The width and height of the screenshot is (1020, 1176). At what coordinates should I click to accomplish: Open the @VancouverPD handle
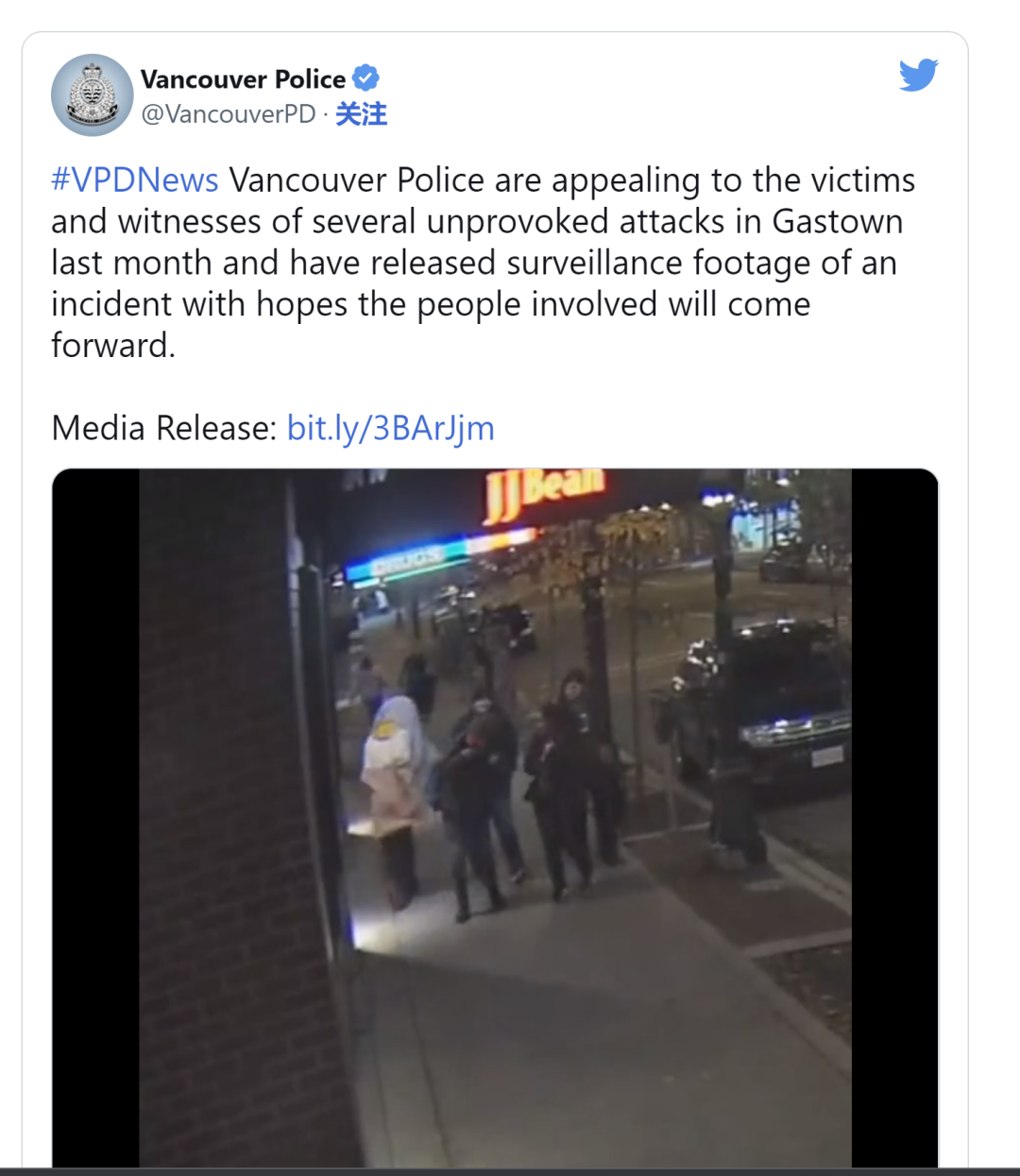(228, 114)
